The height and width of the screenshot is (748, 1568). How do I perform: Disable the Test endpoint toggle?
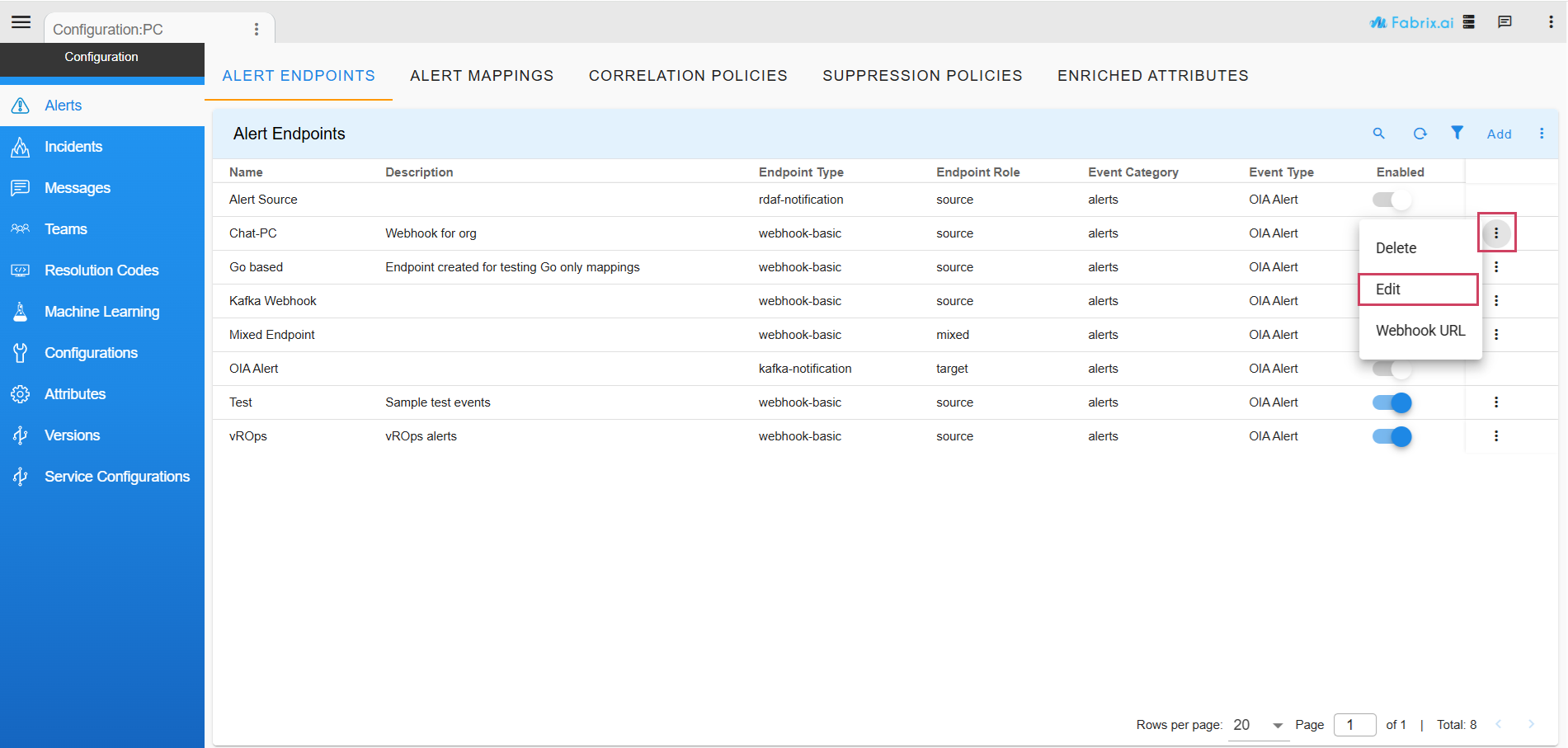(x=1392, y=402)
